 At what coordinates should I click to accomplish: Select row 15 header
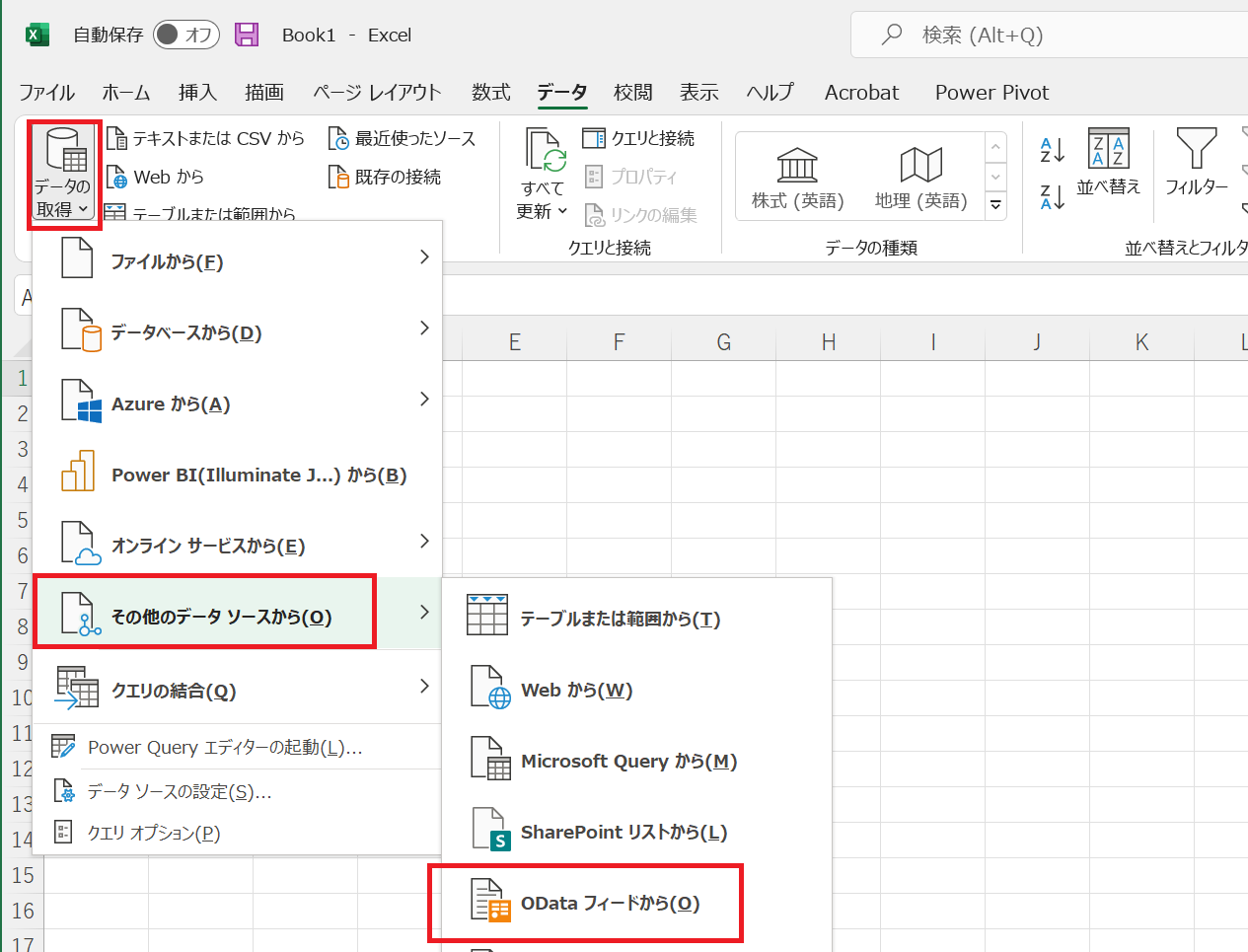(x=23, y=874)
